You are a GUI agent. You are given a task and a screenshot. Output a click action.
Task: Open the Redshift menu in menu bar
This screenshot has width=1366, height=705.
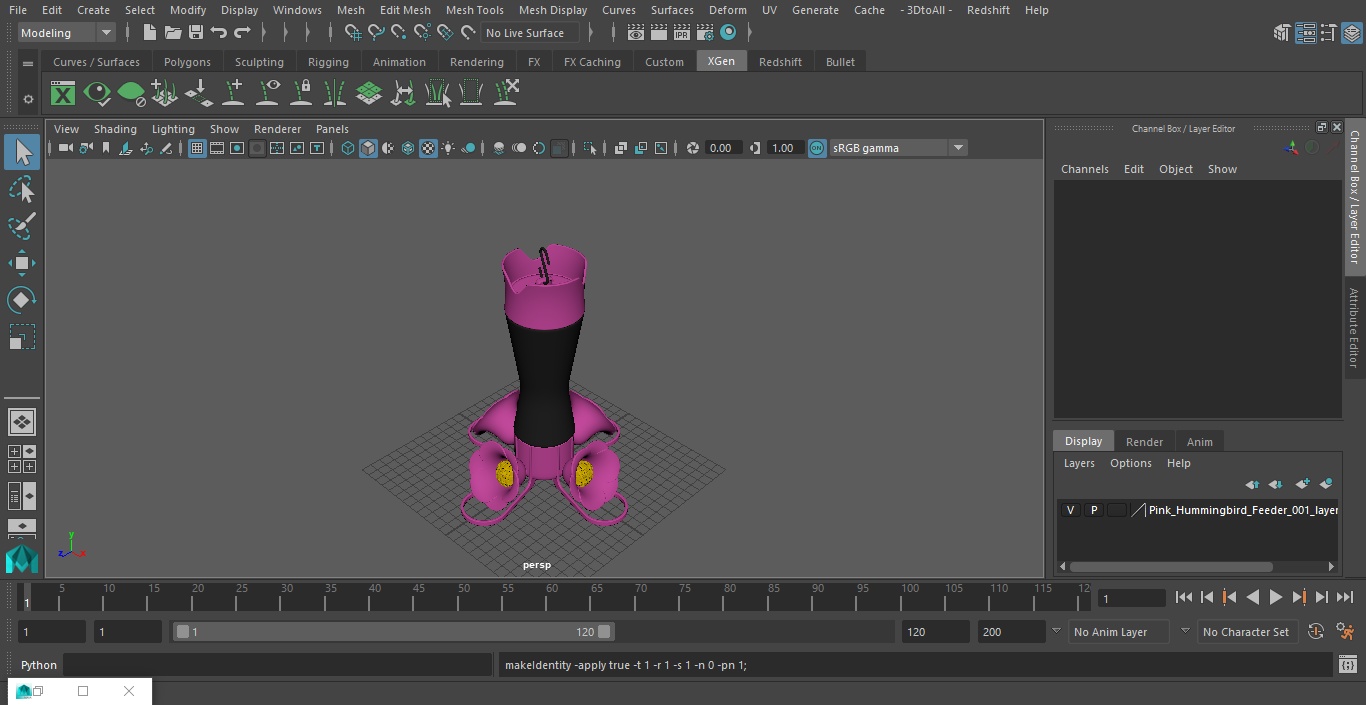(x=988, y=10)
